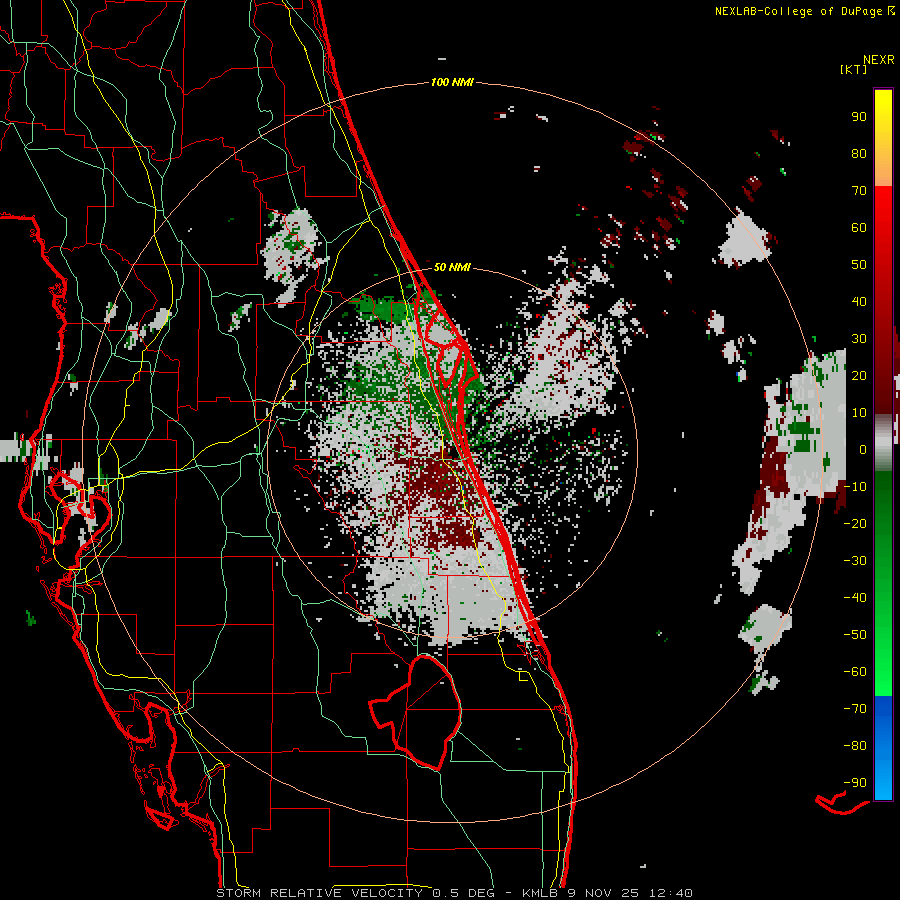Pick the yellow top segment of velocity color bar
Image resolution: width=900 pixels, height=900 pixels.
[883, 138]
